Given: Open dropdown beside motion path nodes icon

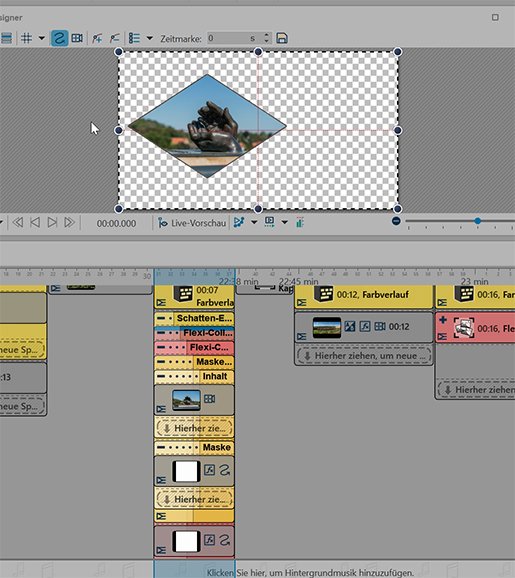Looking at the screenshot, I should tap(254, 222).
